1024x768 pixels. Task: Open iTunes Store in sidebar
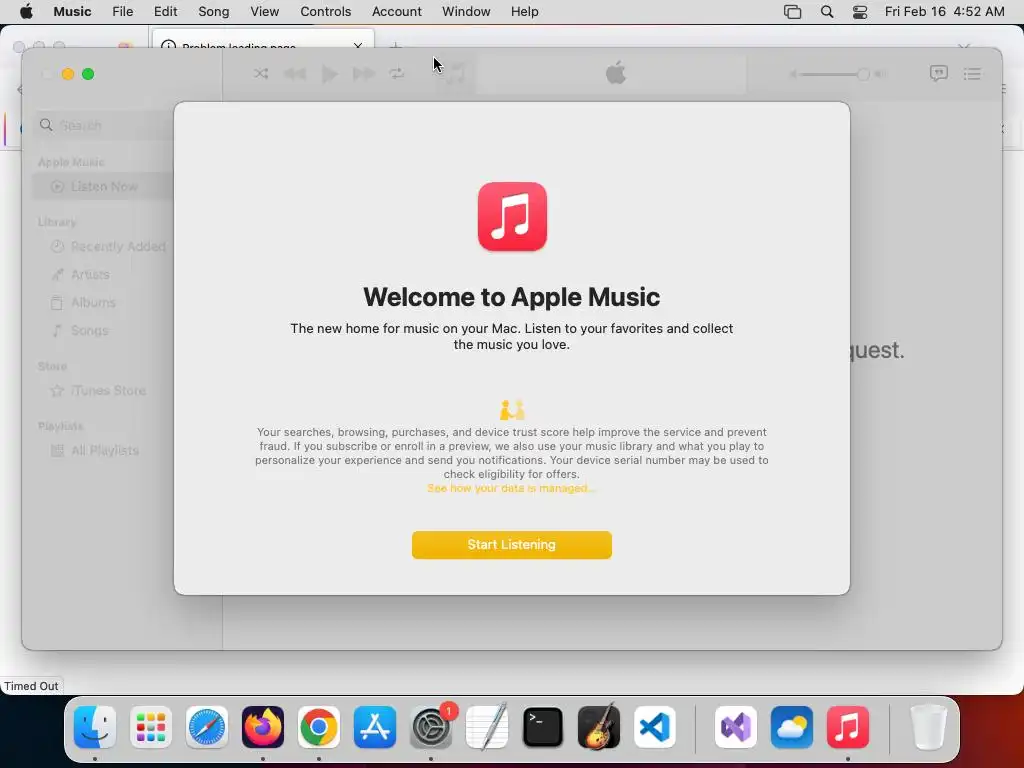coord(99,391)
